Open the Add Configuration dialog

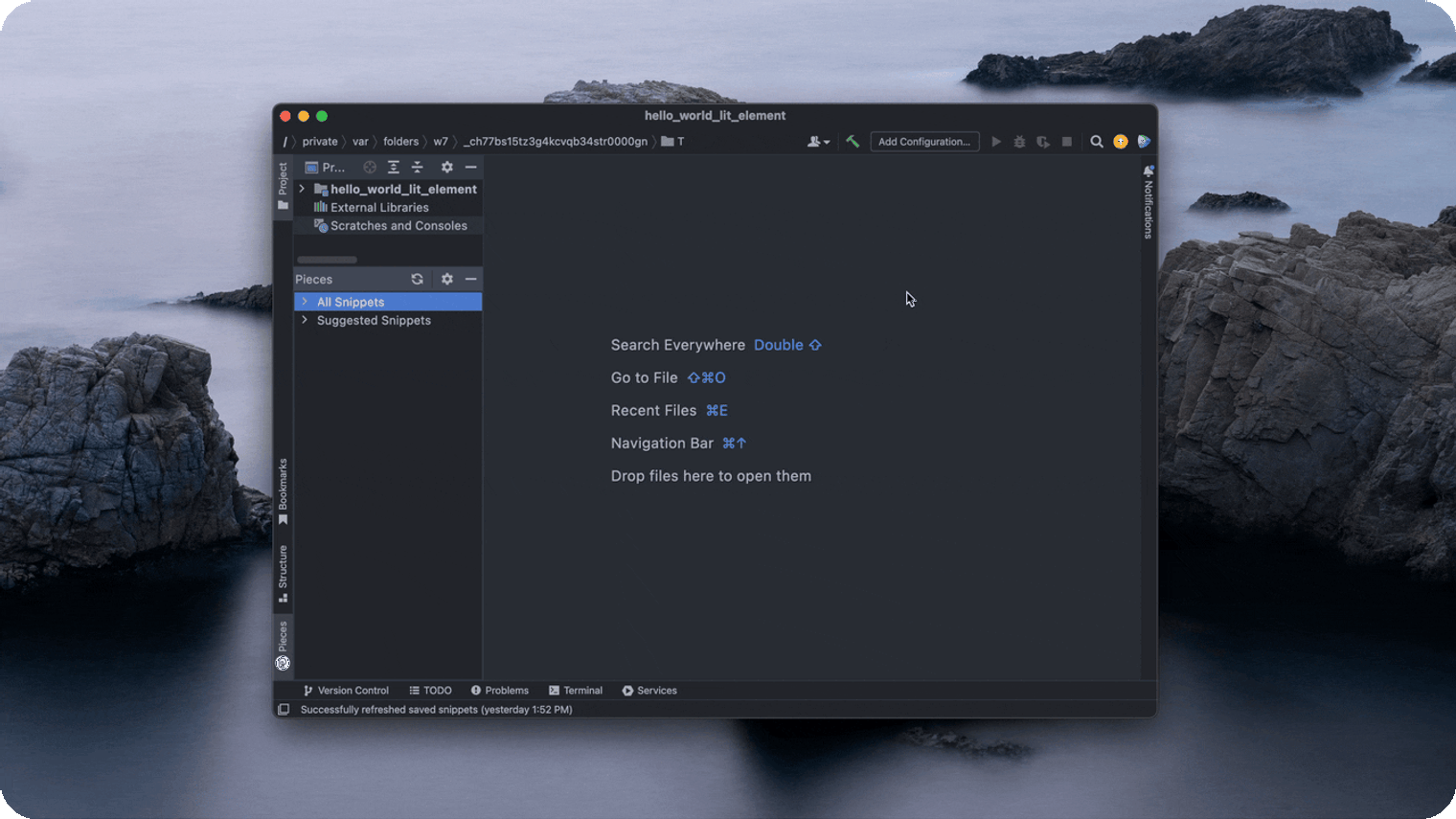point(924,142)
